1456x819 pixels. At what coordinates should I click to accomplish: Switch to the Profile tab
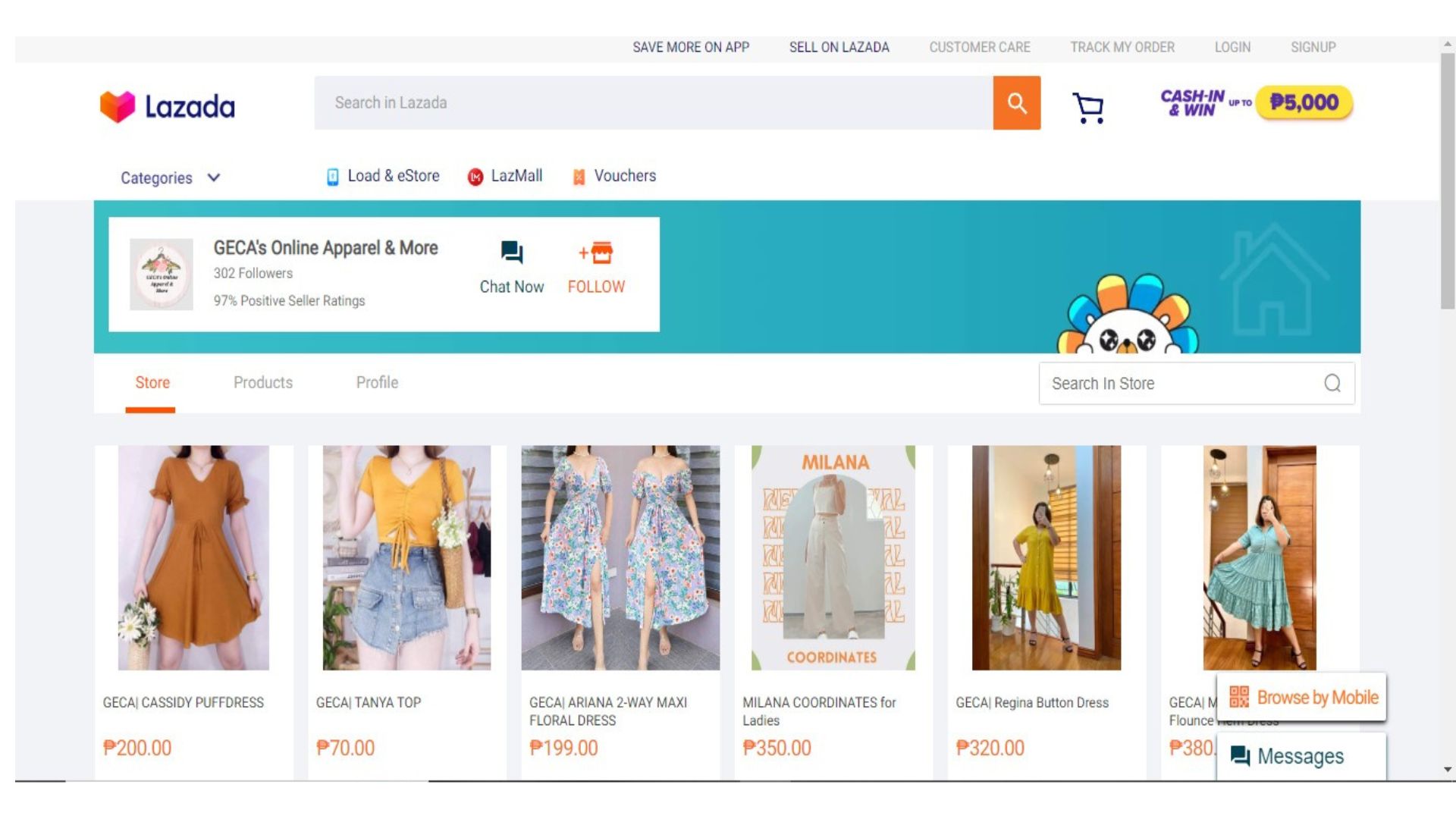[377, 383]
